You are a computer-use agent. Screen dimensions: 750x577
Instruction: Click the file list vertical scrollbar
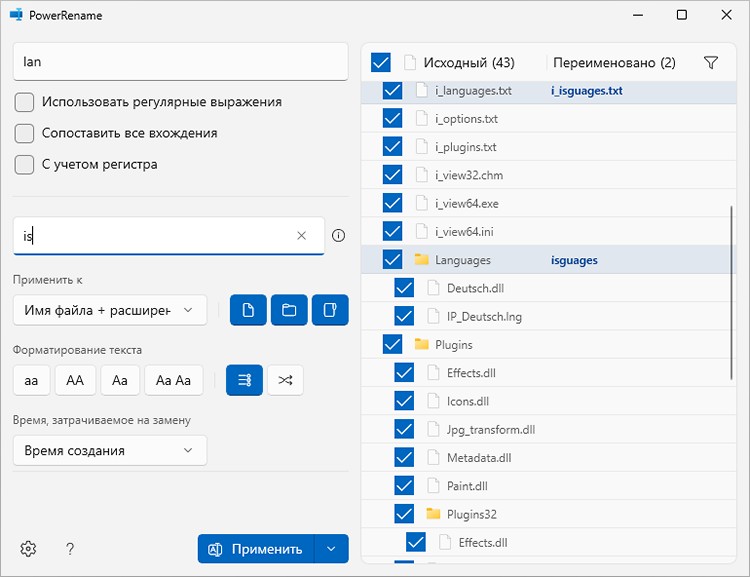tap(731, 293)
